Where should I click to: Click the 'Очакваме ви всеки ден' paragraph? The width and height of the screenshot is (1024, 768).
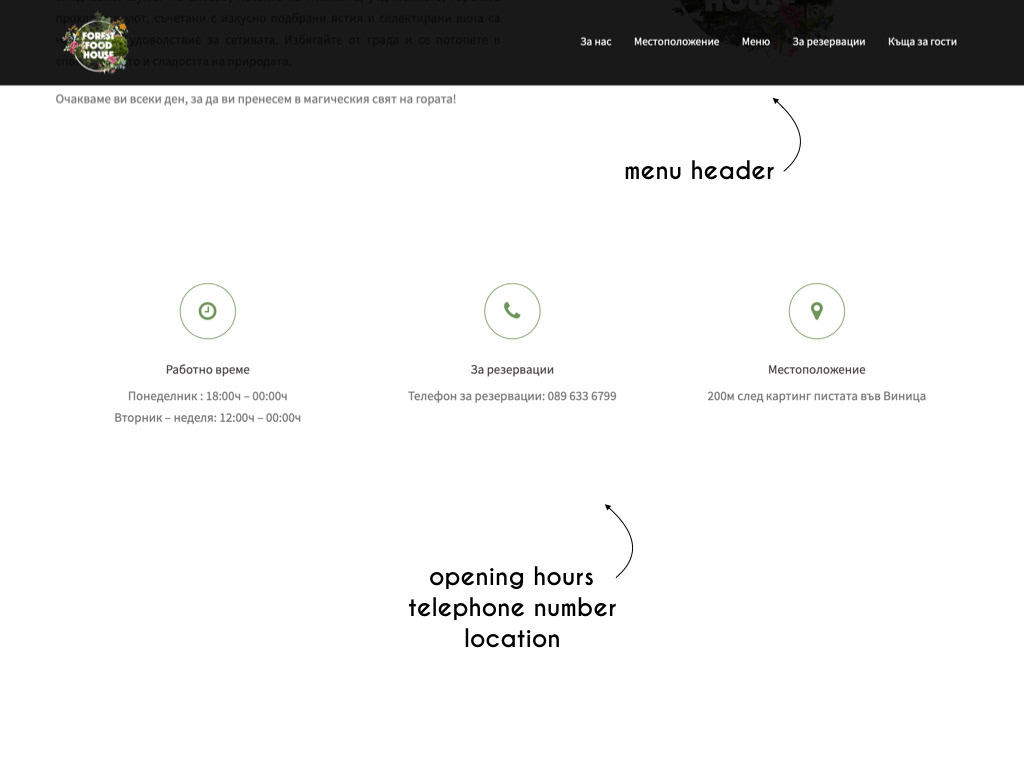256,99
